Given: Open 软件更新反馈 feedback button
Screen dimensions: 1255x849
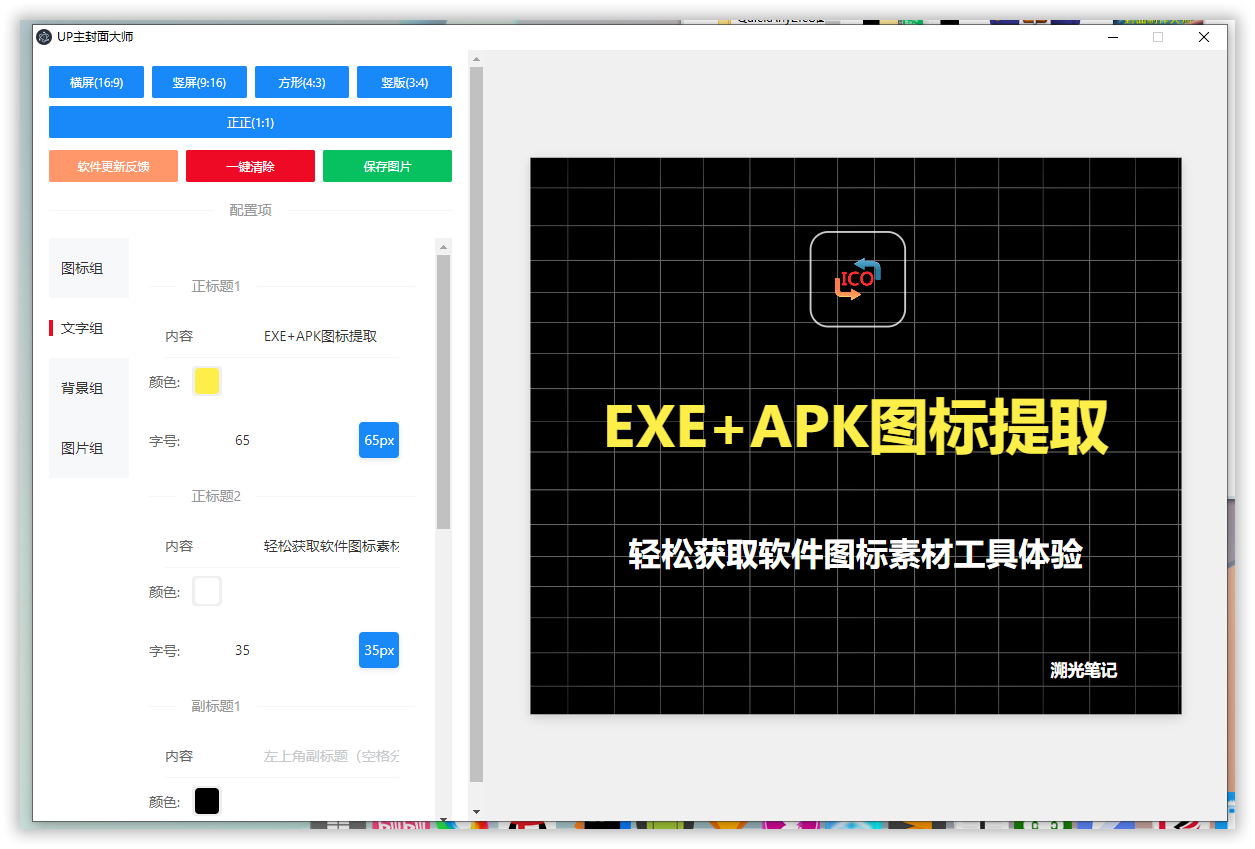Looking at the screenshot, I should (113, 166).
